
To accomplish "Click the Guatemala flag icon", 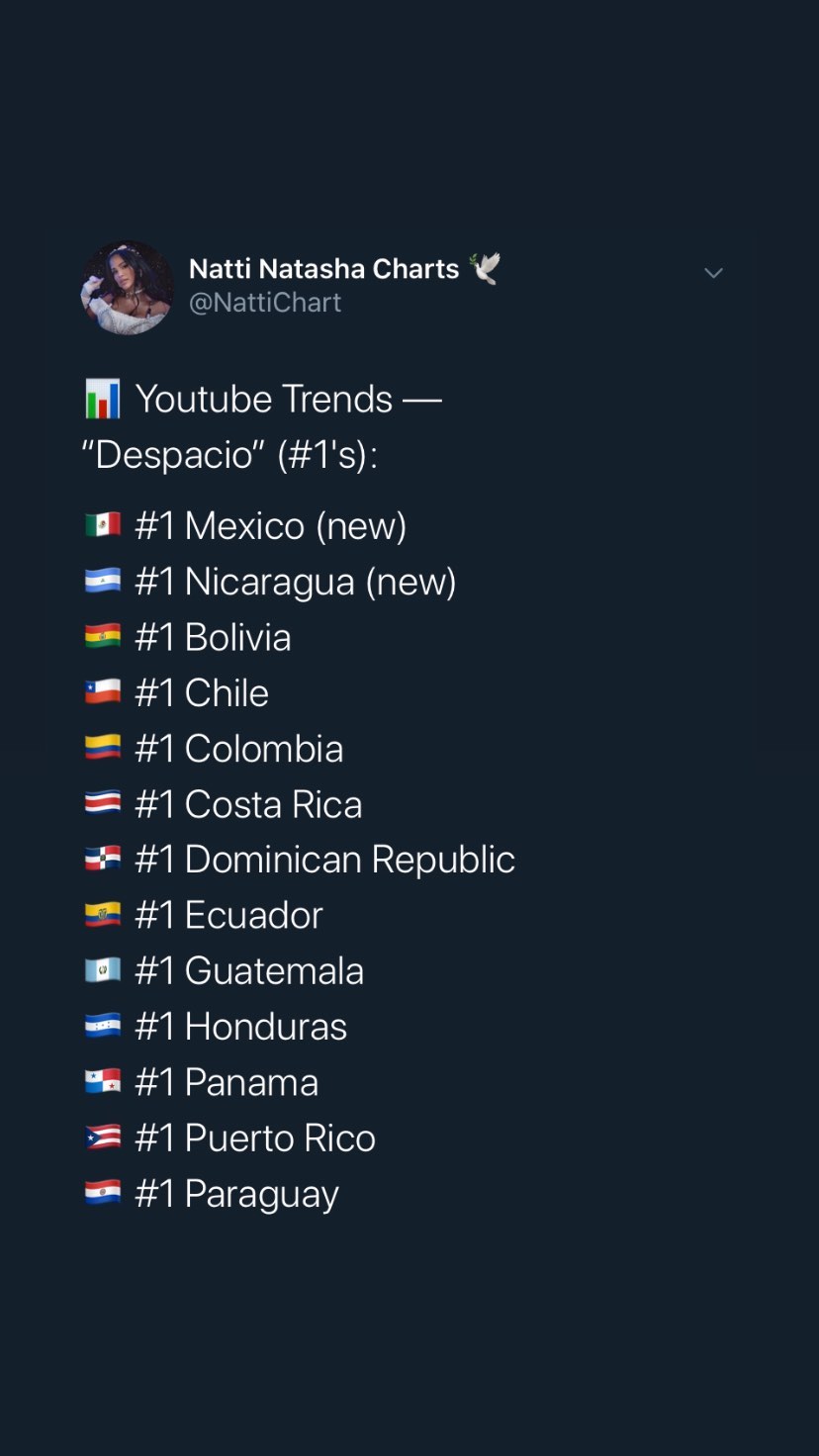I will pos(103,970).
